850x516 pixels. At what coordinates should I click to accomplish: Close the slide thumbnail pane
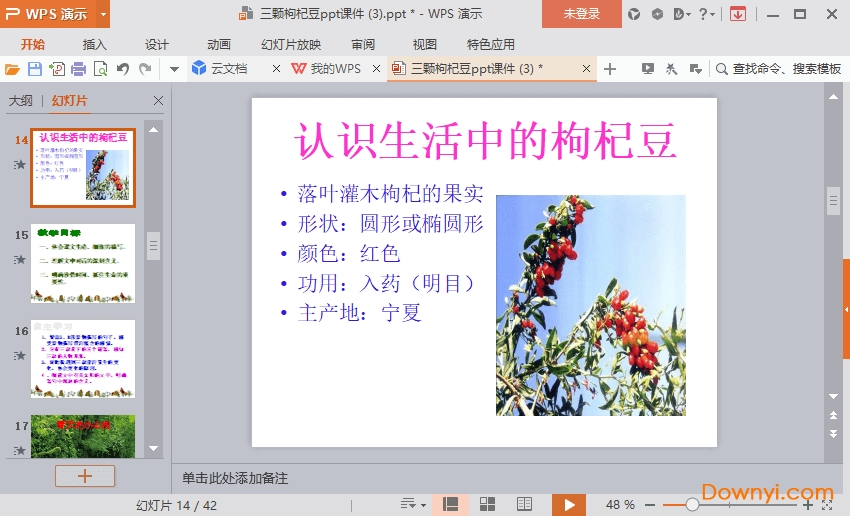[x=158, y=101]
